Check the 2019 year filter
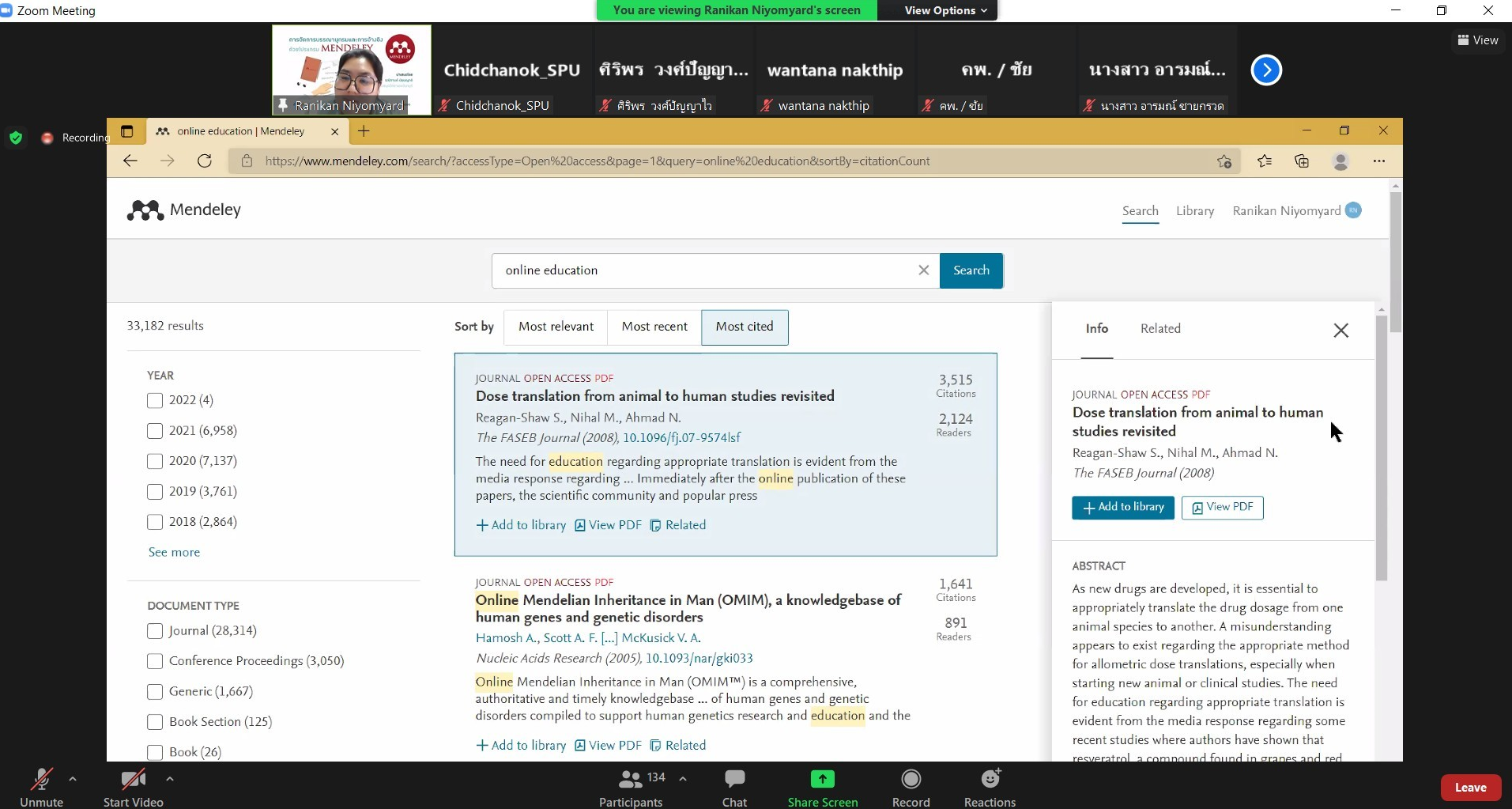The height and width of the screenshot is (809, 1512). click(x=155, y=492)
